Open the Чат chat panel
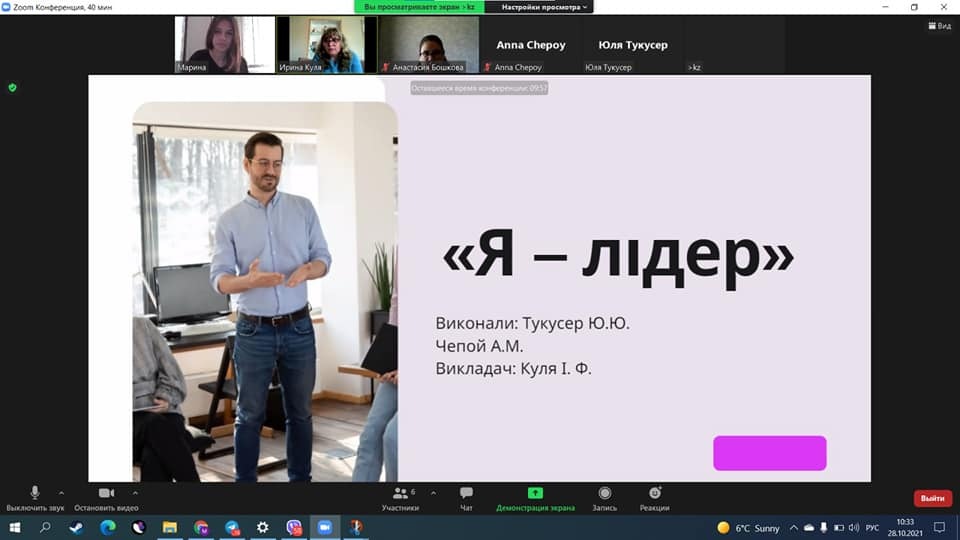The width and height of the screenshot is (960, 540). pyautogui.click(x=466, y=493)
